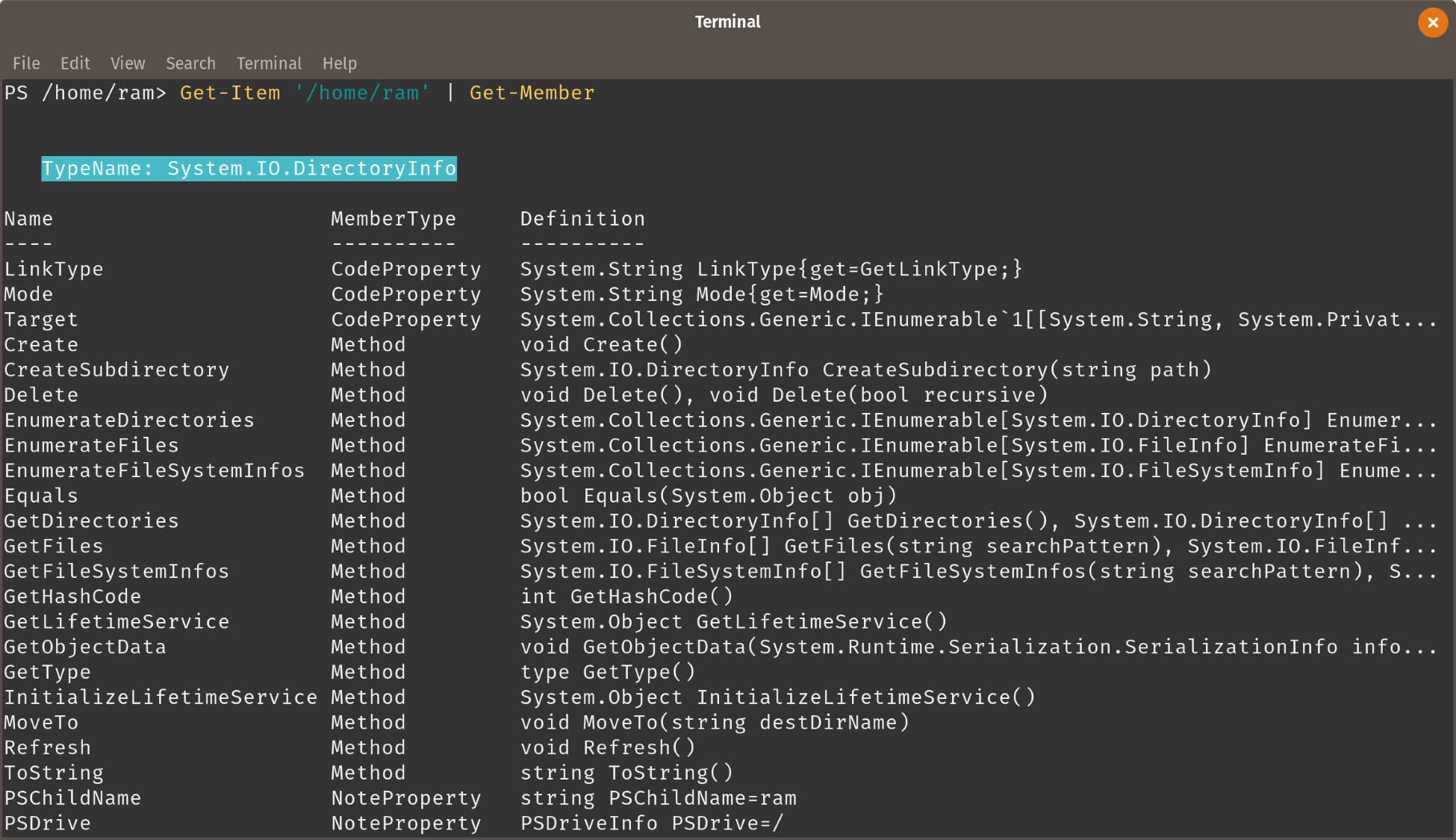Select the Mode member name
Screen dimensions: 1456x840
pyautogui.click(x=28, y=294)
